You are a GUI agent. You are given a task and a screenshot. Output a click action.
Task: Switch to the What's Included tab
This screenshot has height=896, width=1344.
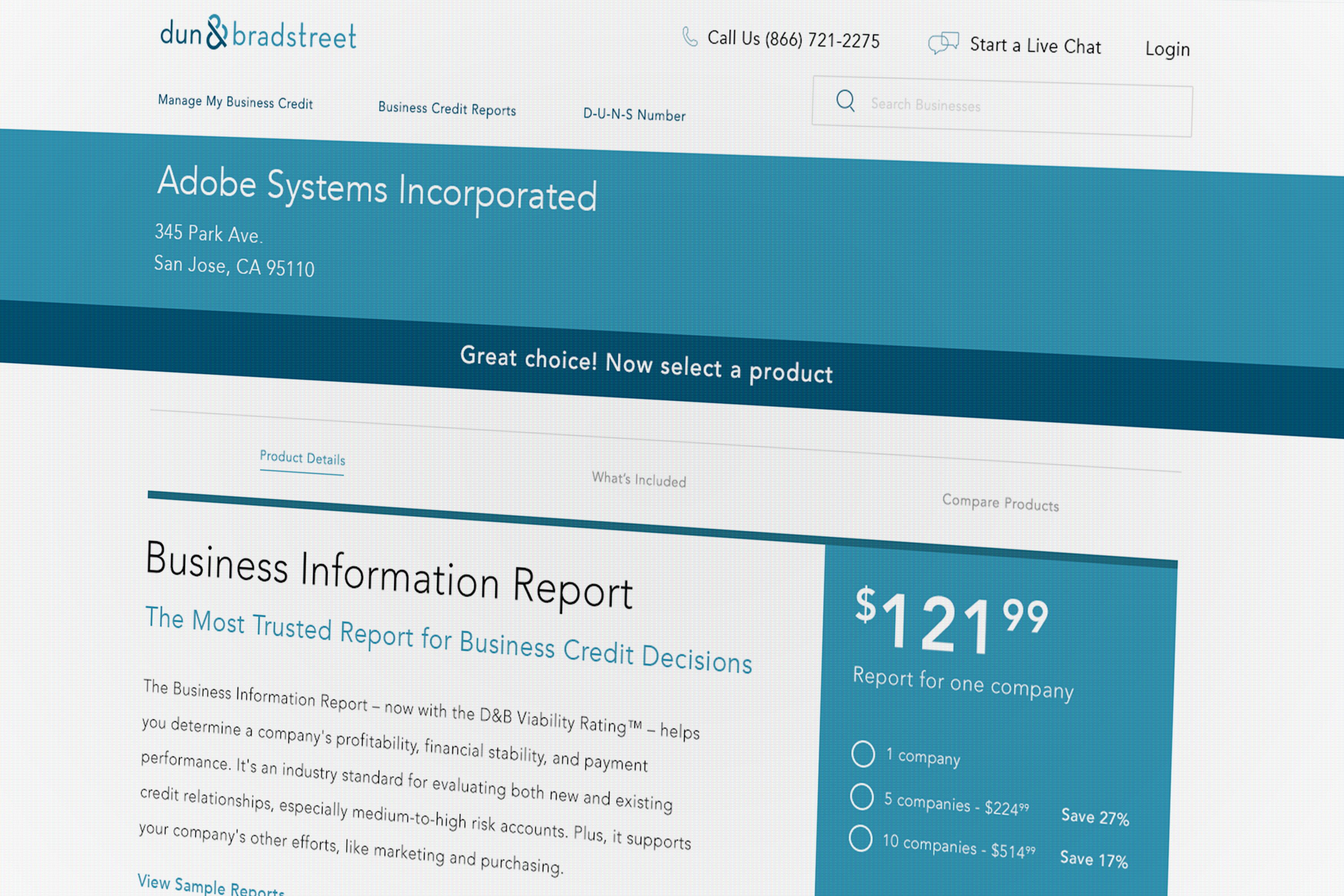(639, 479)
